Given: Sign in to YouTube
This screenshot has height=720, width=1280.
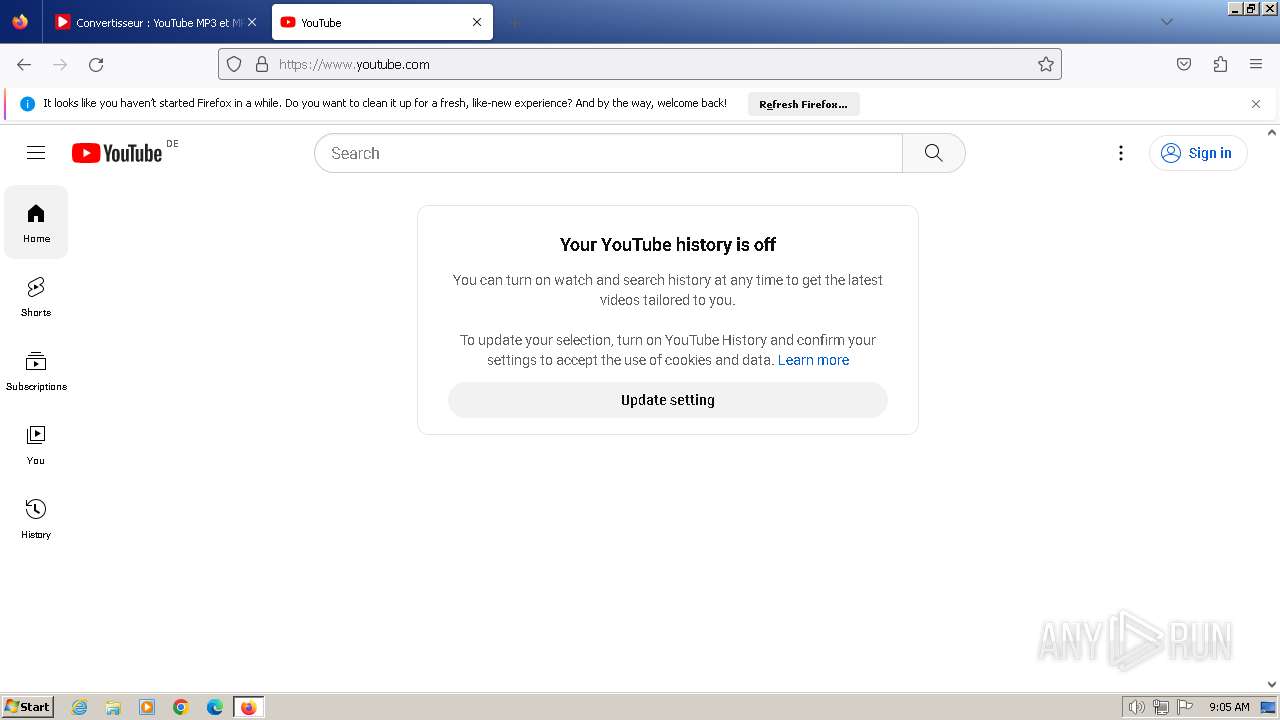Looking at the screenshot, I should point(1198,153).
